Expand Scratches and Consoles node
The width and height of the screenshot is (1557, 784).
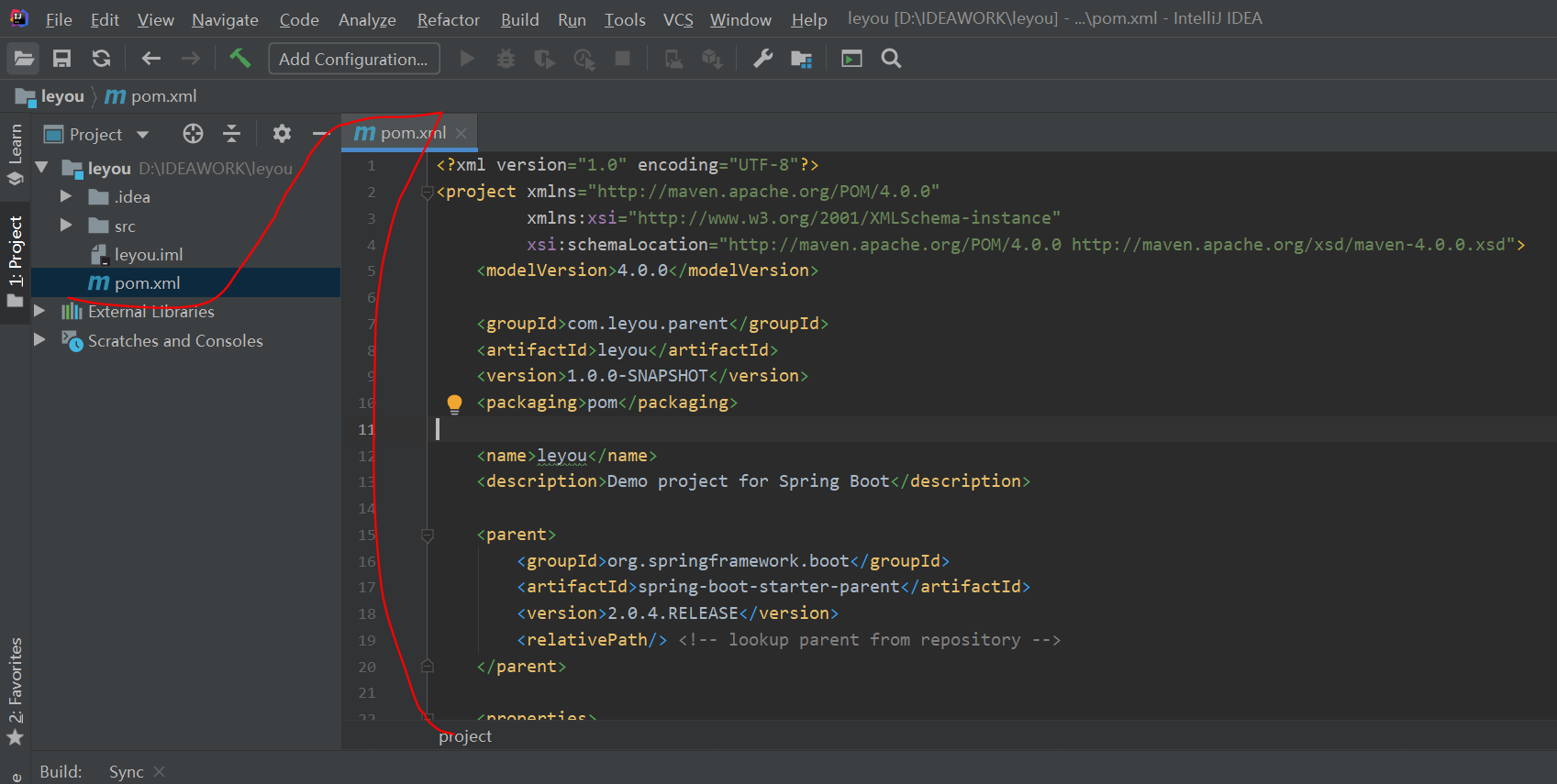click(x=39, y=339)
